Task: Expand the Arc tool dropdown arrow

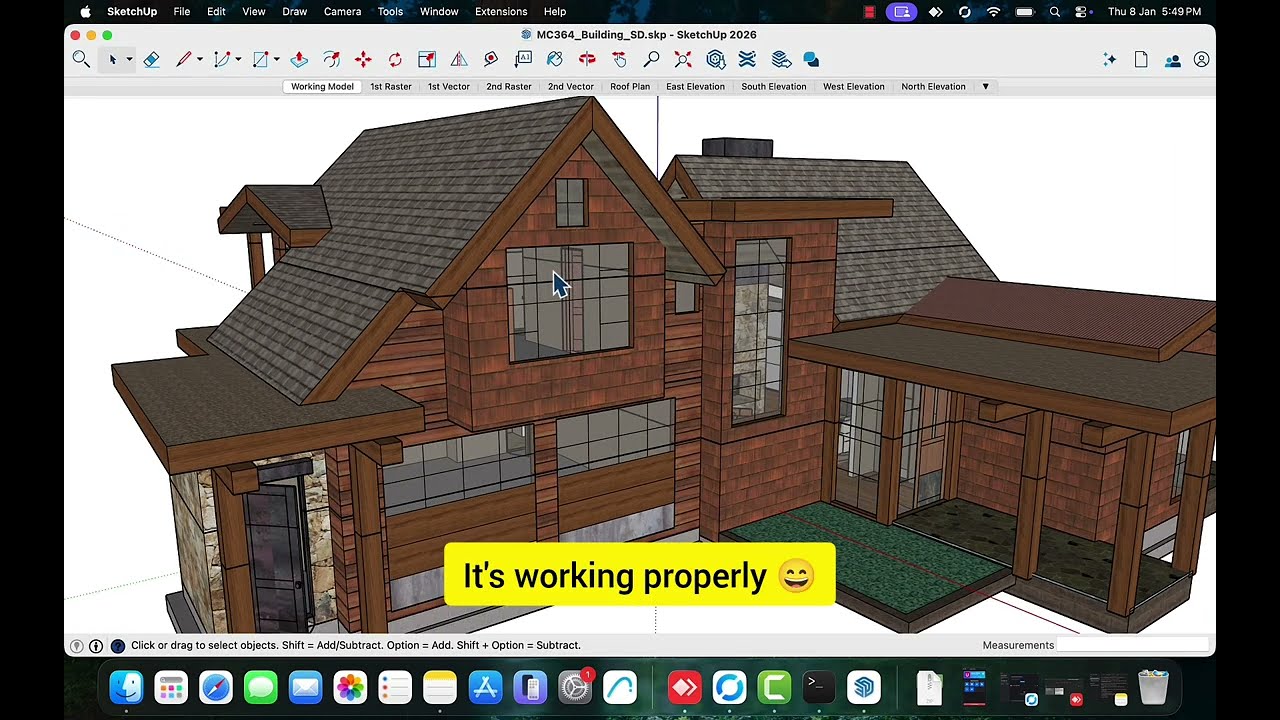Action: click(238, 60)
